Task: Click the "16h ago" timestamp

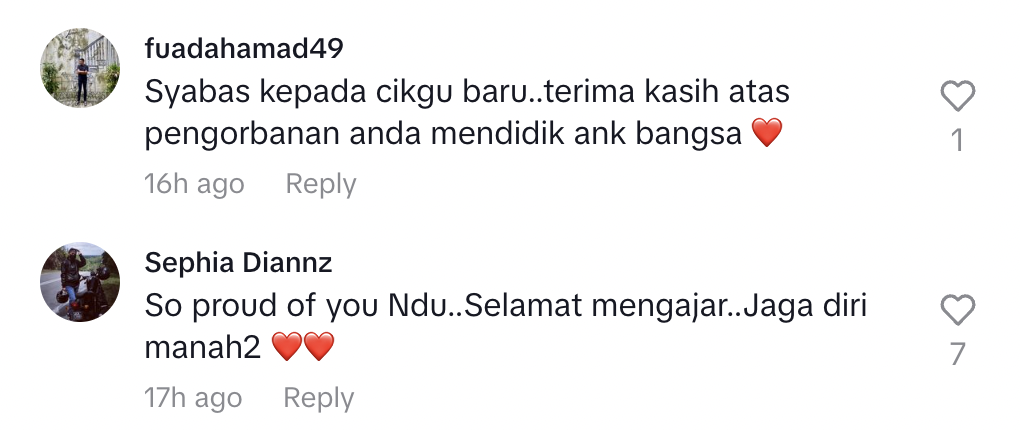Action: [194, 184]
